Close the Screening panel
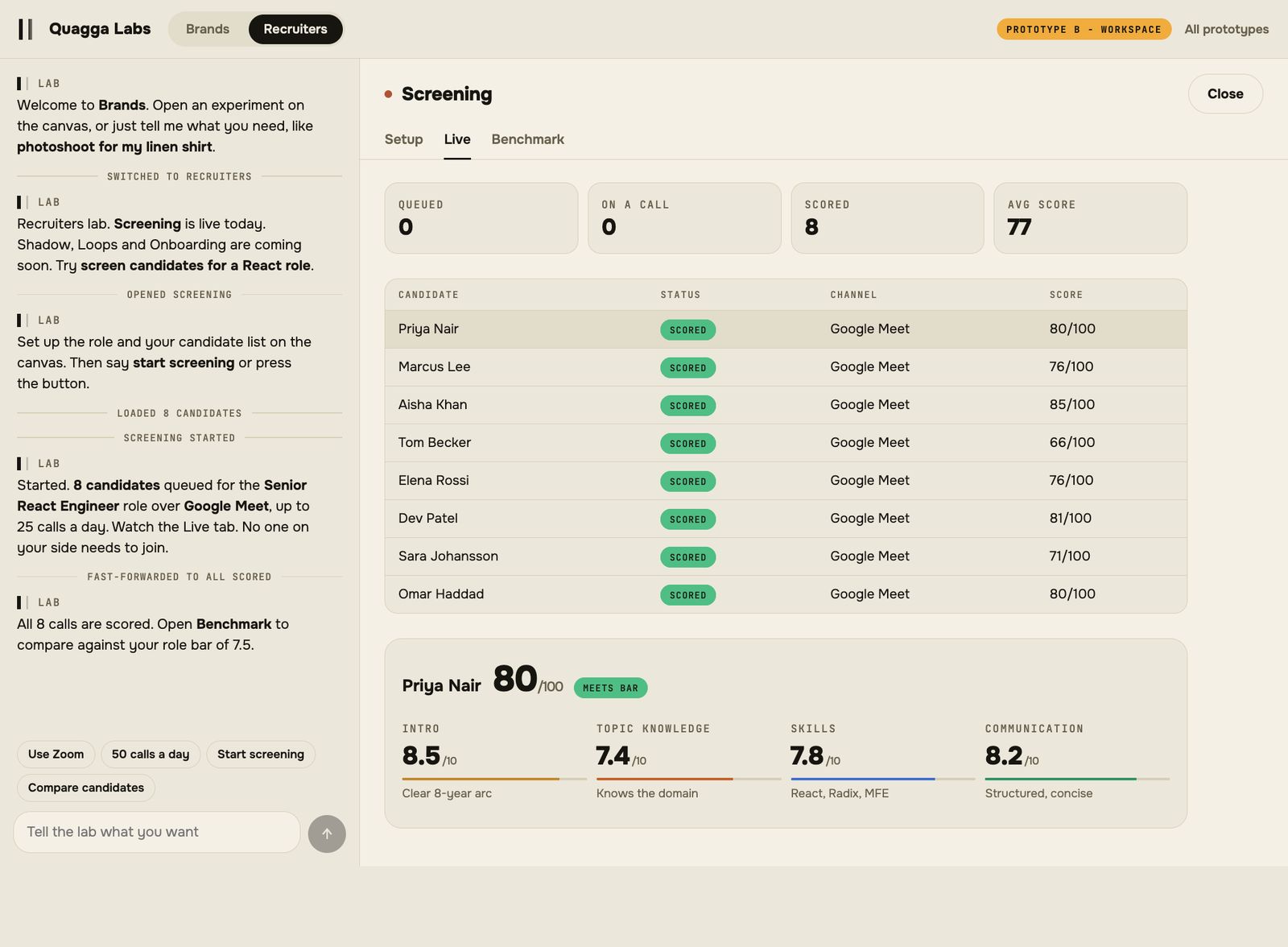Viewport: 1288px width, 947px height. click(1225, 93)
